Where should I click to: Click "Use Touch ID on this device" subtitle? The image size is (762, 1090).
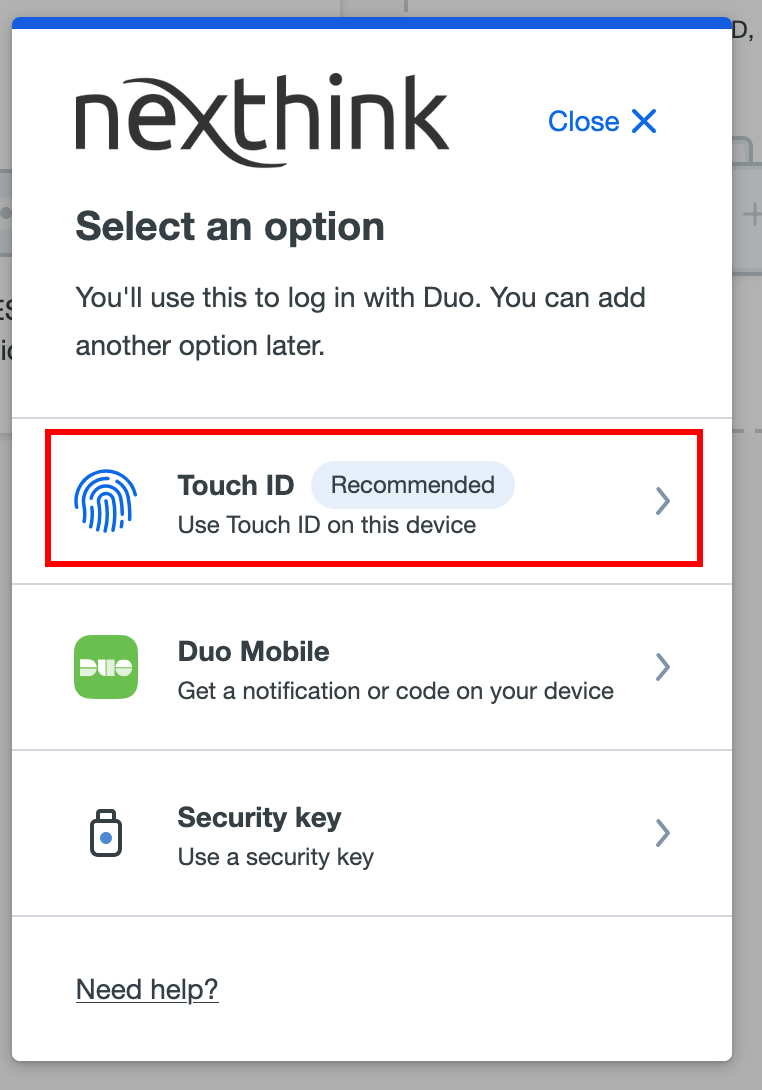click(327, 525)
